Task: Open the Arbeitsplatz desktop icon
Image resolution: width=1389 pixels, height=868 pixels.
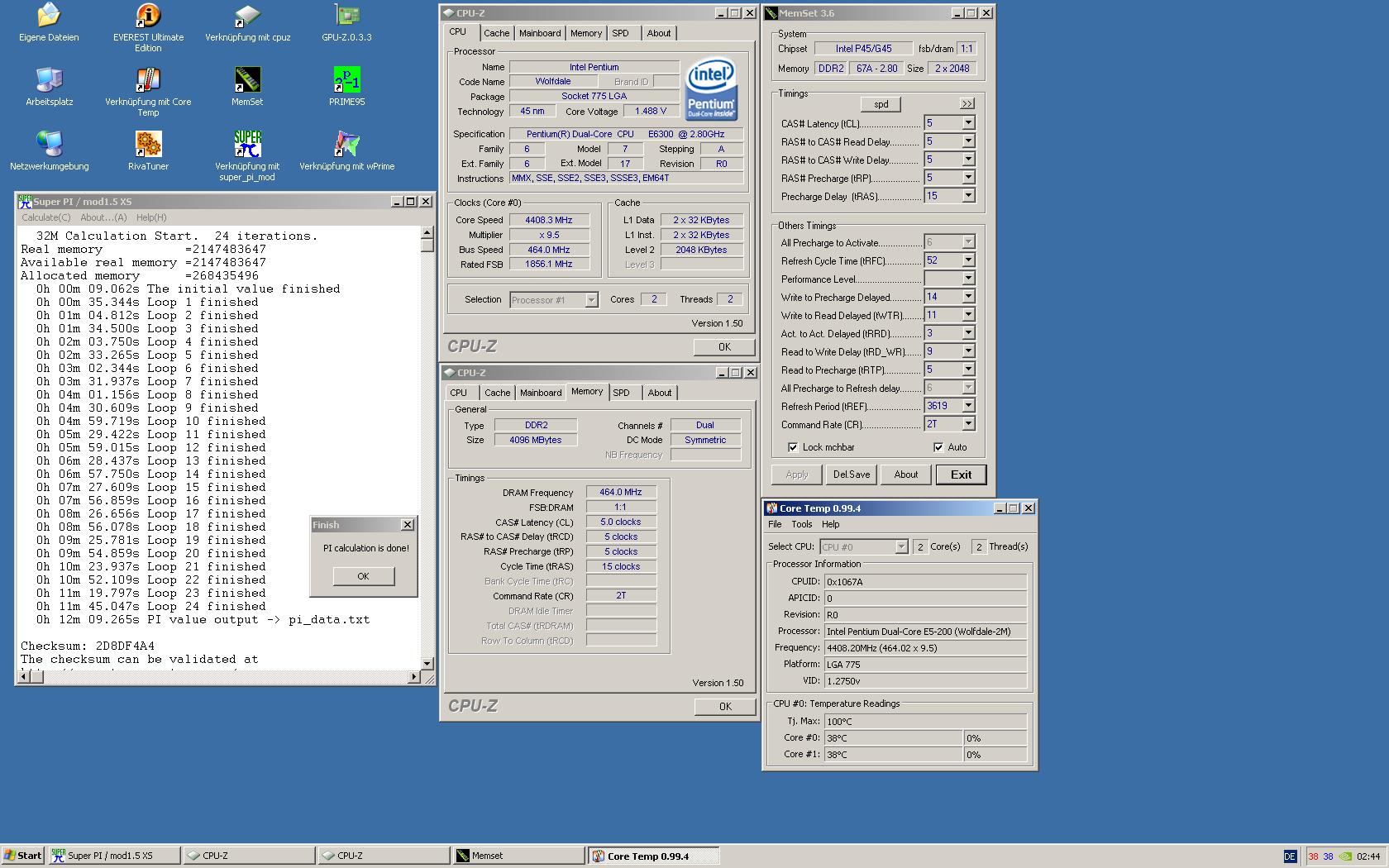Action: (49, 81)
